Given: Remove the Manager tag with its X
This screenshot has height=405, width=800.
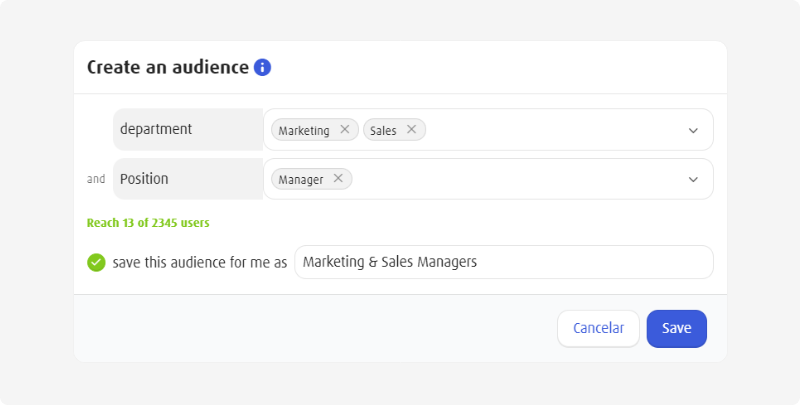Looking at the screenshot, I should pyautogui.click(x=338, y=179).
